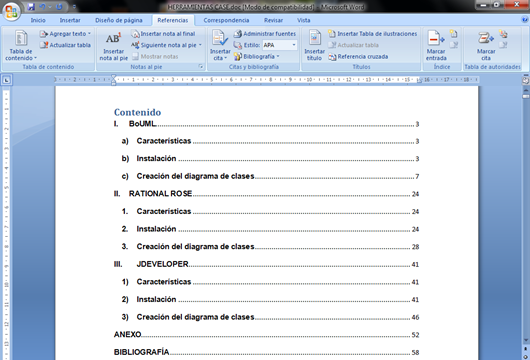530x360 pixels.
Task: Open the Office button menu
Action: pyautogui.click(x=11, y=11)
